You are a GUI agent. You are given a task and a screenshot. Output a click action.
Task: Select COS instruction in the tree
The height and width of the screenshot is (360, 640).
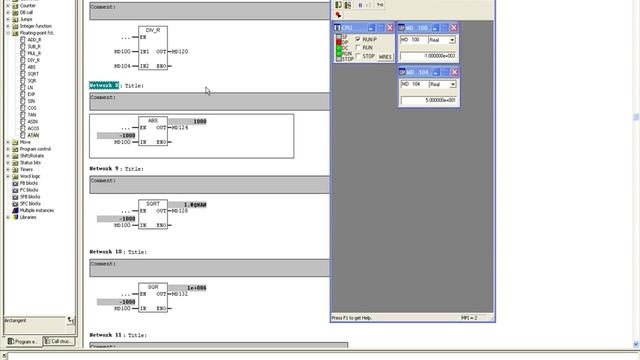32,108
